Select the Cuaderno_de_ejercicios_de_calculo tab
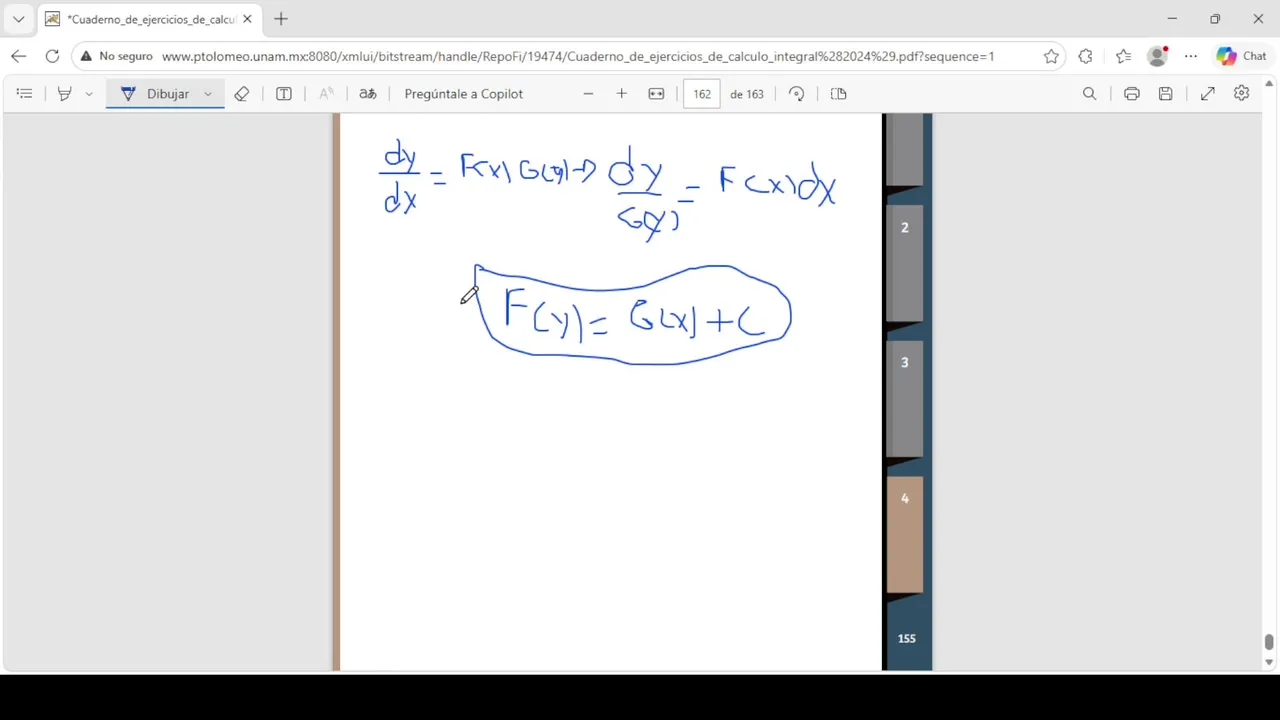1280x720 pixels. coord(150,19)
